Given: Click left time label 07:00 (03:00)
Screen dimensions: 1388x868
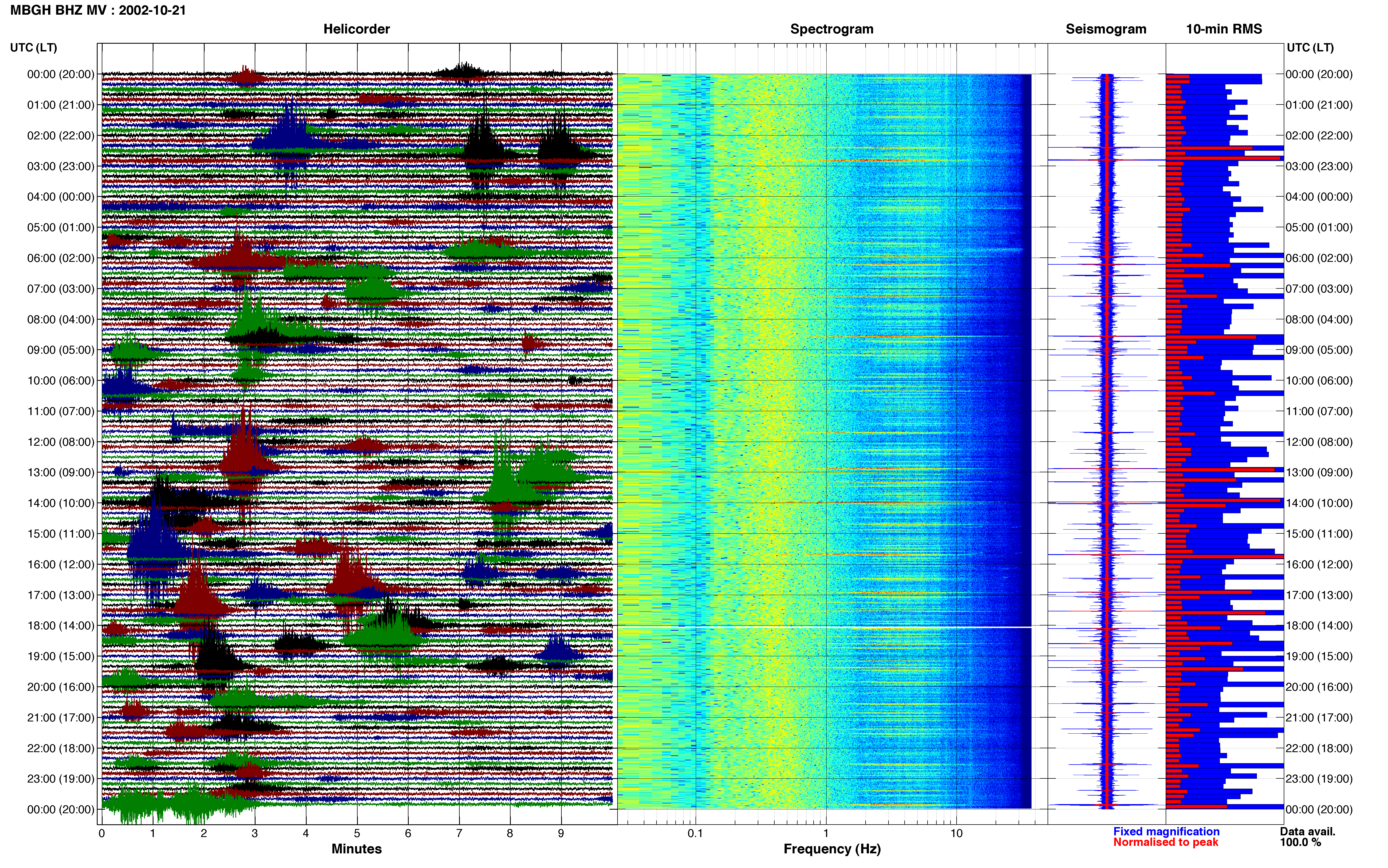Looking at the screenshot, I should pyautogui.click(x=61, y=289).
